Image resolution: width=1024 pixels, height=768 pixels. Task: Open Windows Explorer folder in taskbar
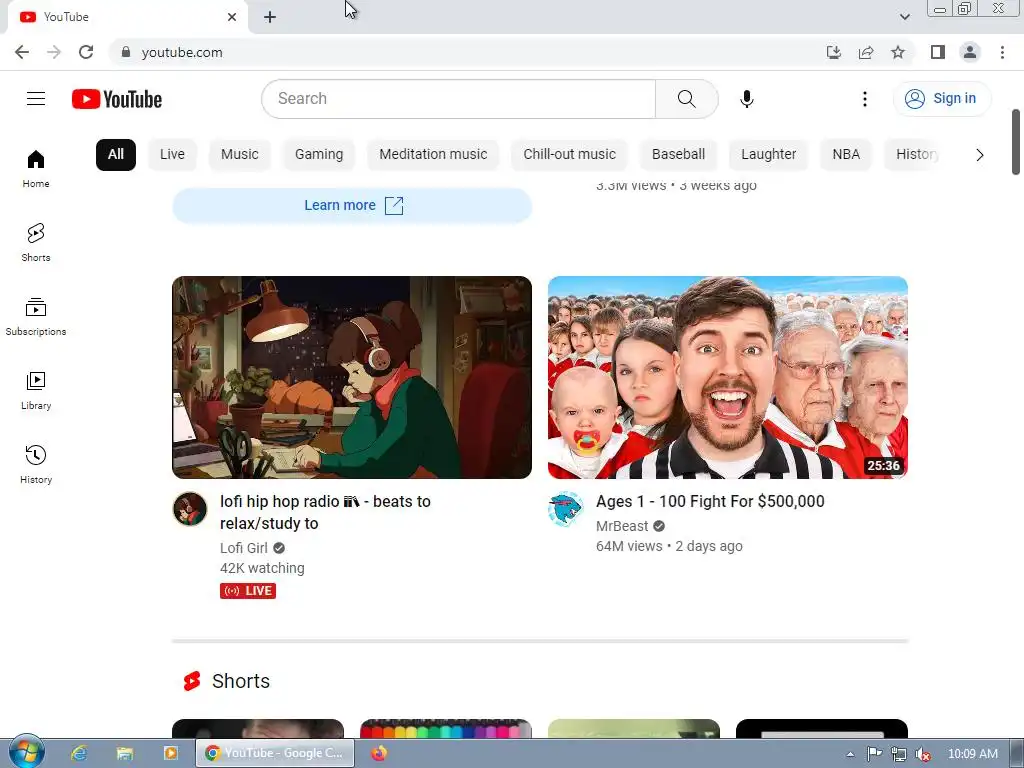point(125,753)
